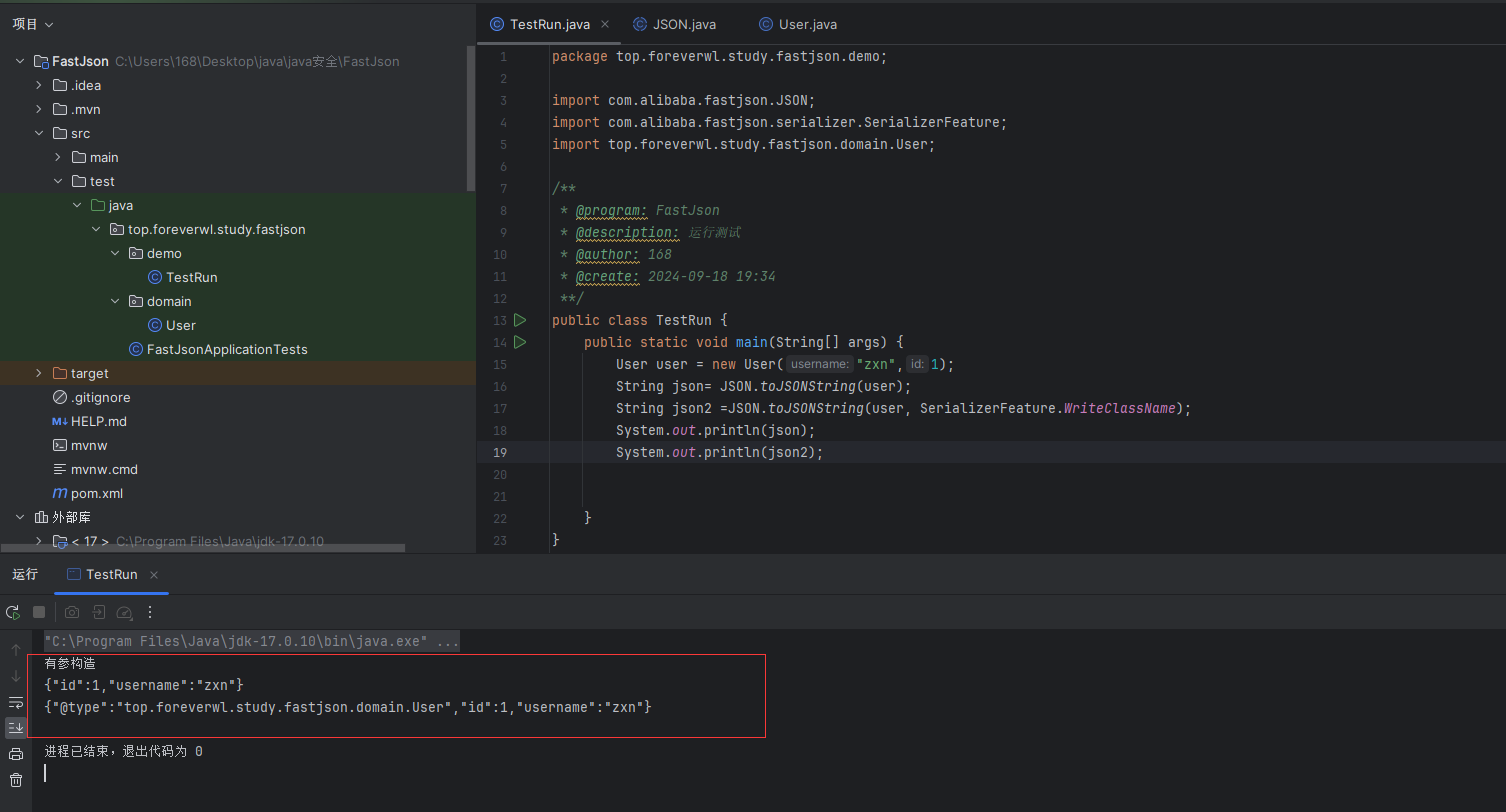
Task: Select User class in project tree
Action: click(x=180, y=325)
